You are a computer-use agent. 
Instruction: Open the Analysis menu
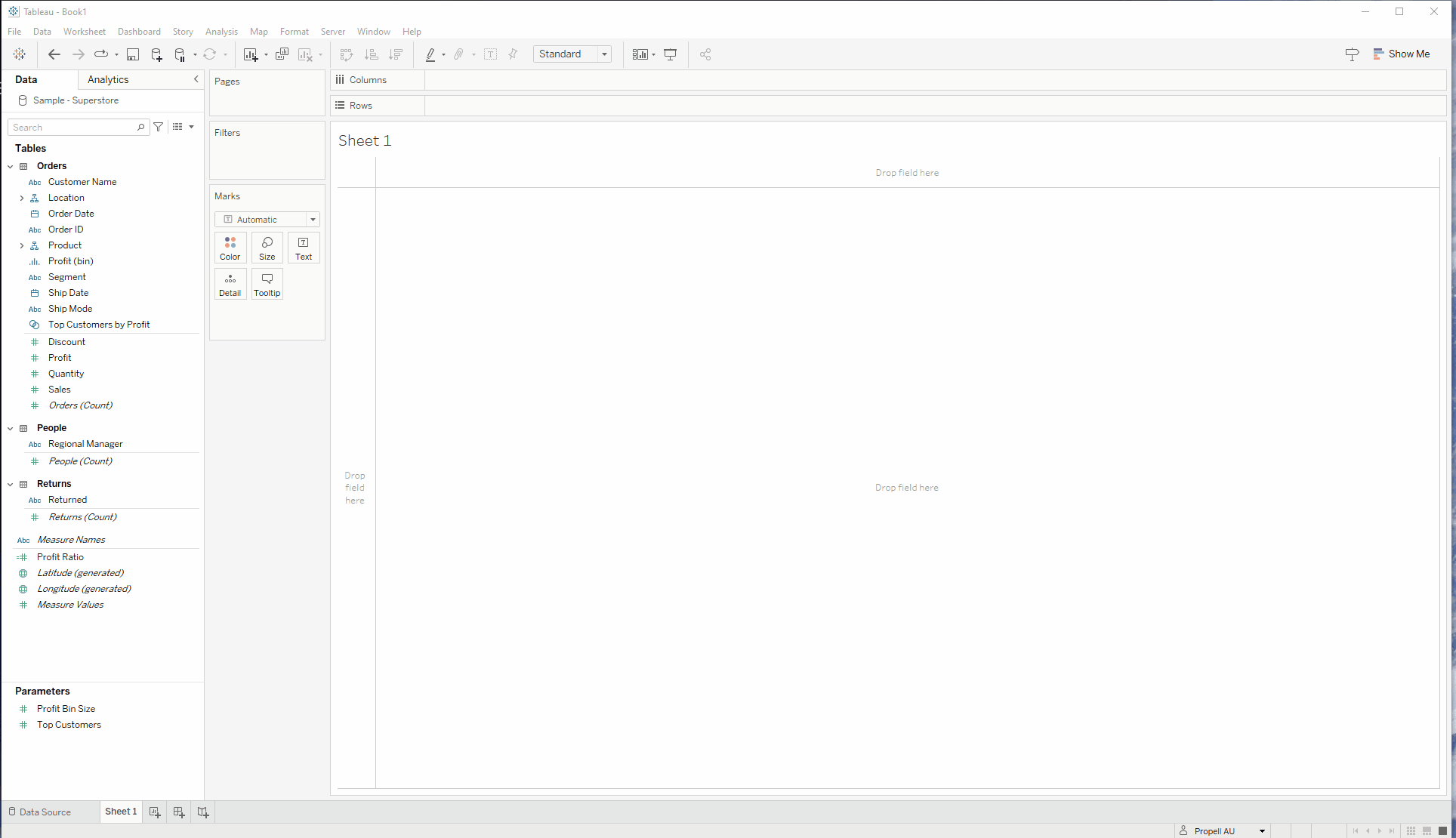(221, 32)
